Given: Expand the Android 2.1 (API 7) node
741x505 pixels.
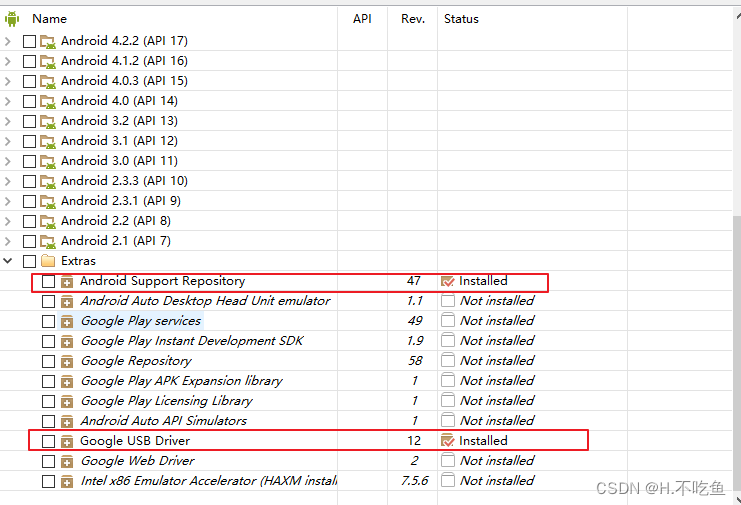Looking at the screenshot, I should (8, 241).
